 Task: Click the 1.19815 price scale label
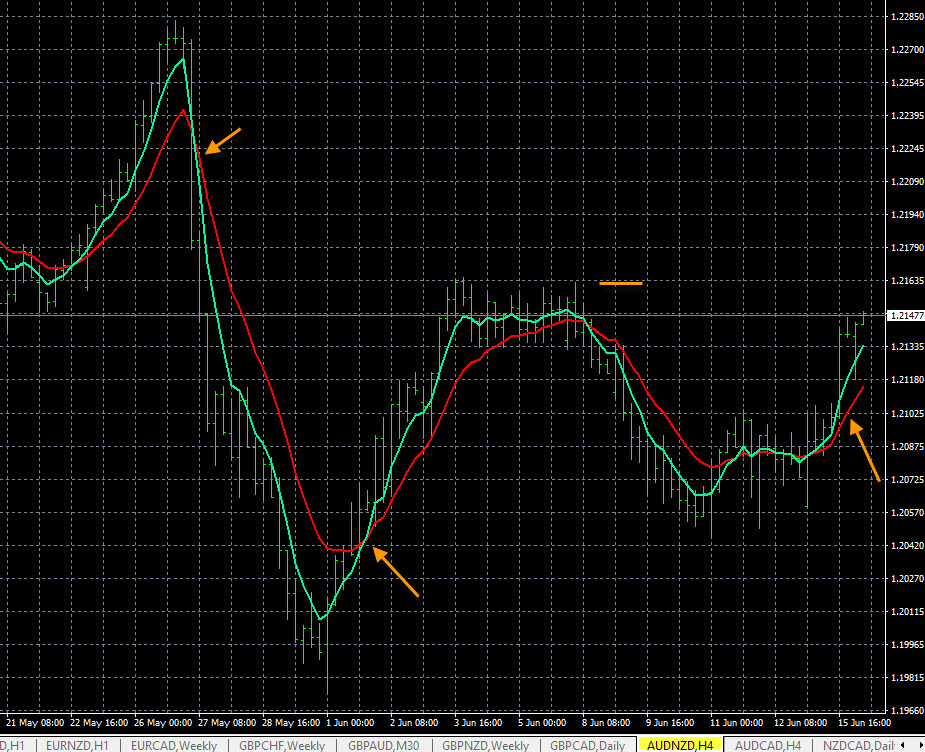[x=907, y=678]
